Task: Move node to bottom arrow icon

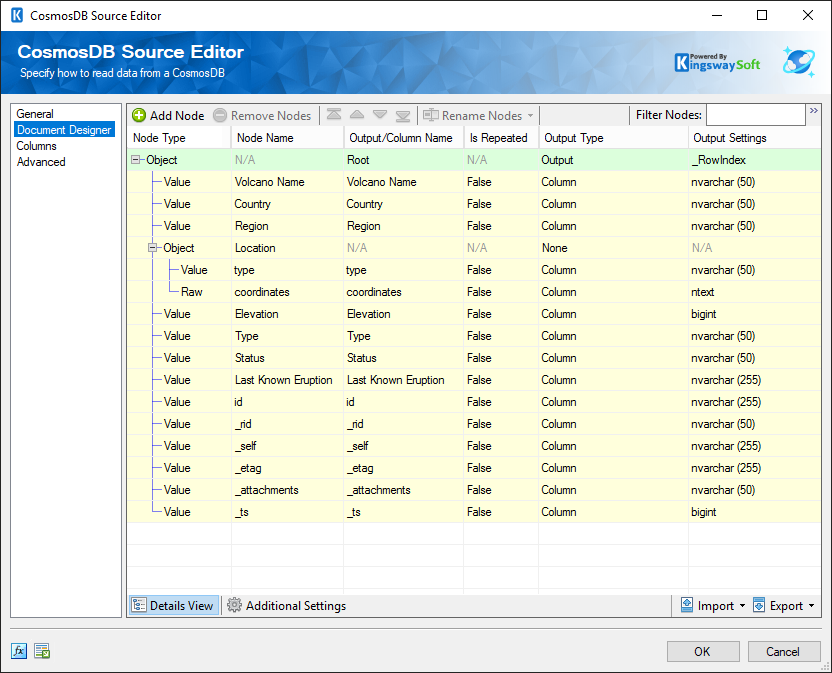Action: (x=403, y=115)
